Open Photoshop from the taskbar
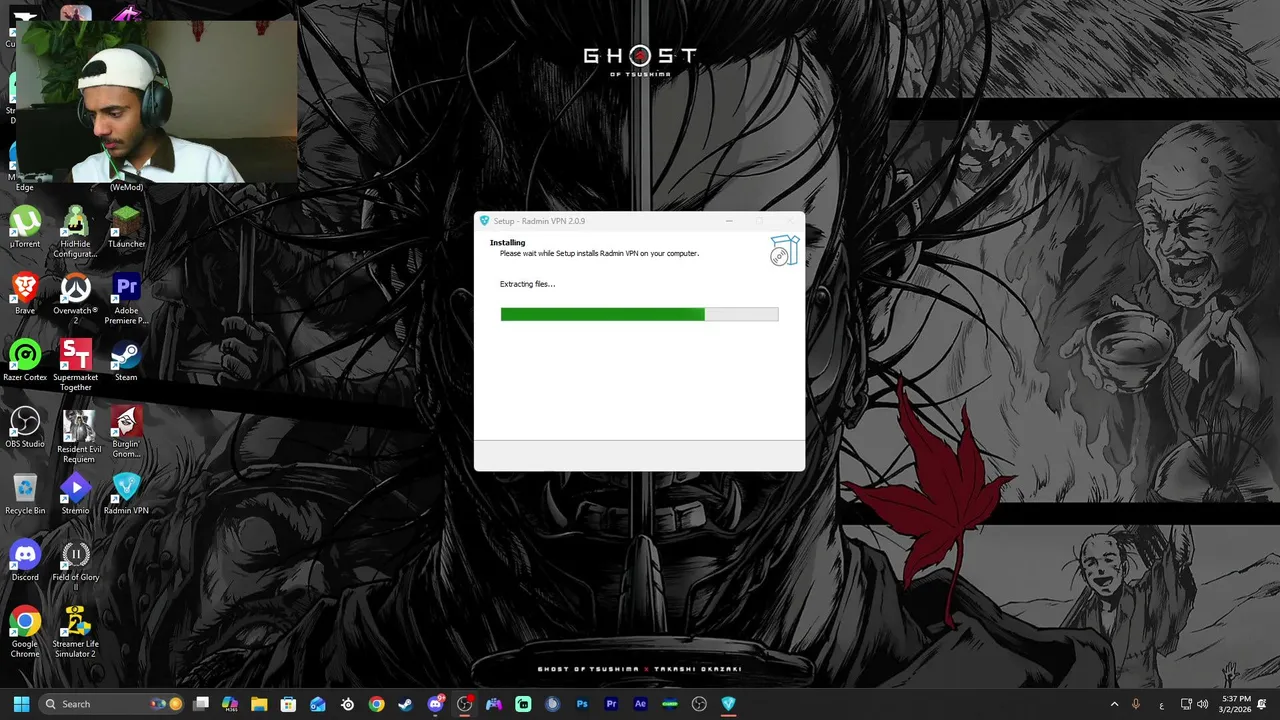Screen dimensions: 1280x720 tap(582, 704)
